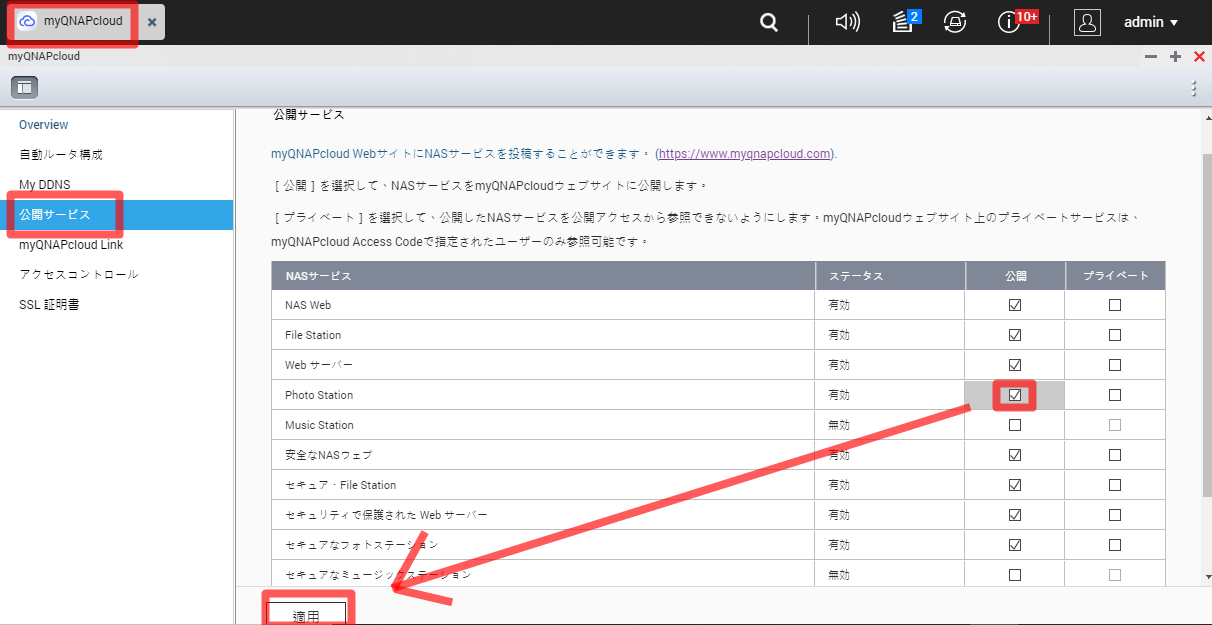This screenshot has height=625, width=1212.
Task: Click the cloud icon on the myQNAPcloud tab
Action: coord(28,21)
